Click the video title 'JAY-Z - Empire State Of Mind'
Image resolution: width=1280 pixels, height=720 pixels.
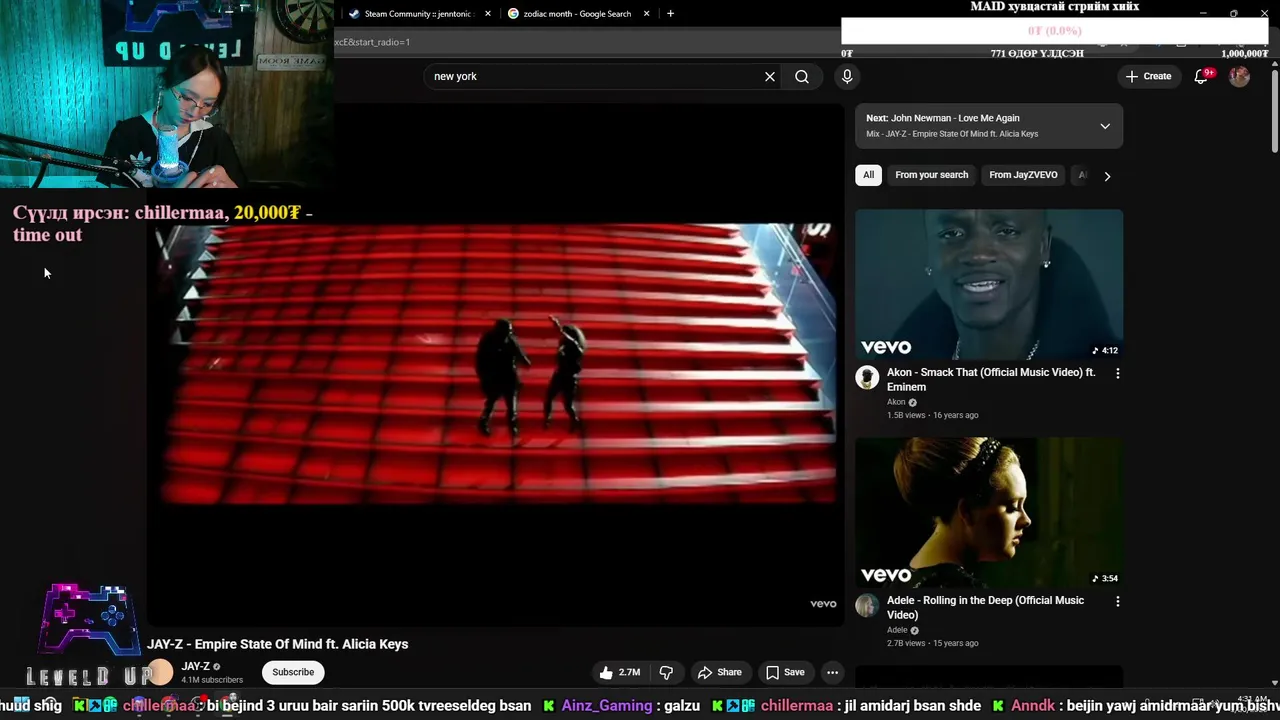click(x=277, y=644)
